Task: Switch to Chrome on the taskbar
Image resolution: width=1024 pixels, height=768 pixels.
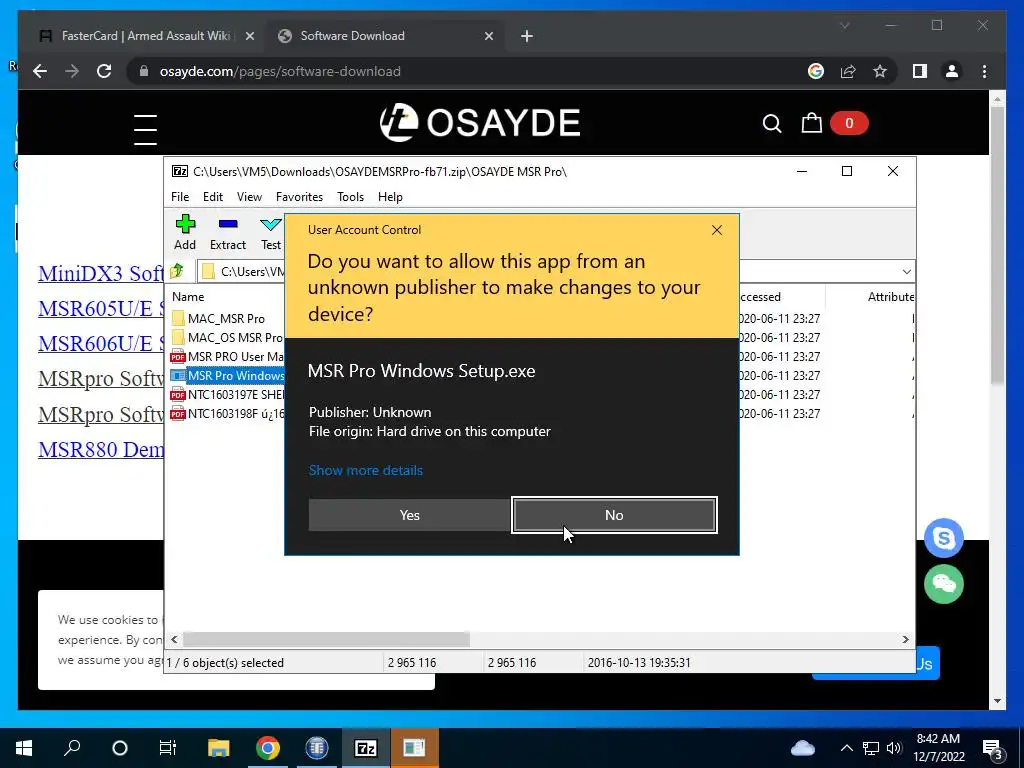Action: click(x=268, y=748)
